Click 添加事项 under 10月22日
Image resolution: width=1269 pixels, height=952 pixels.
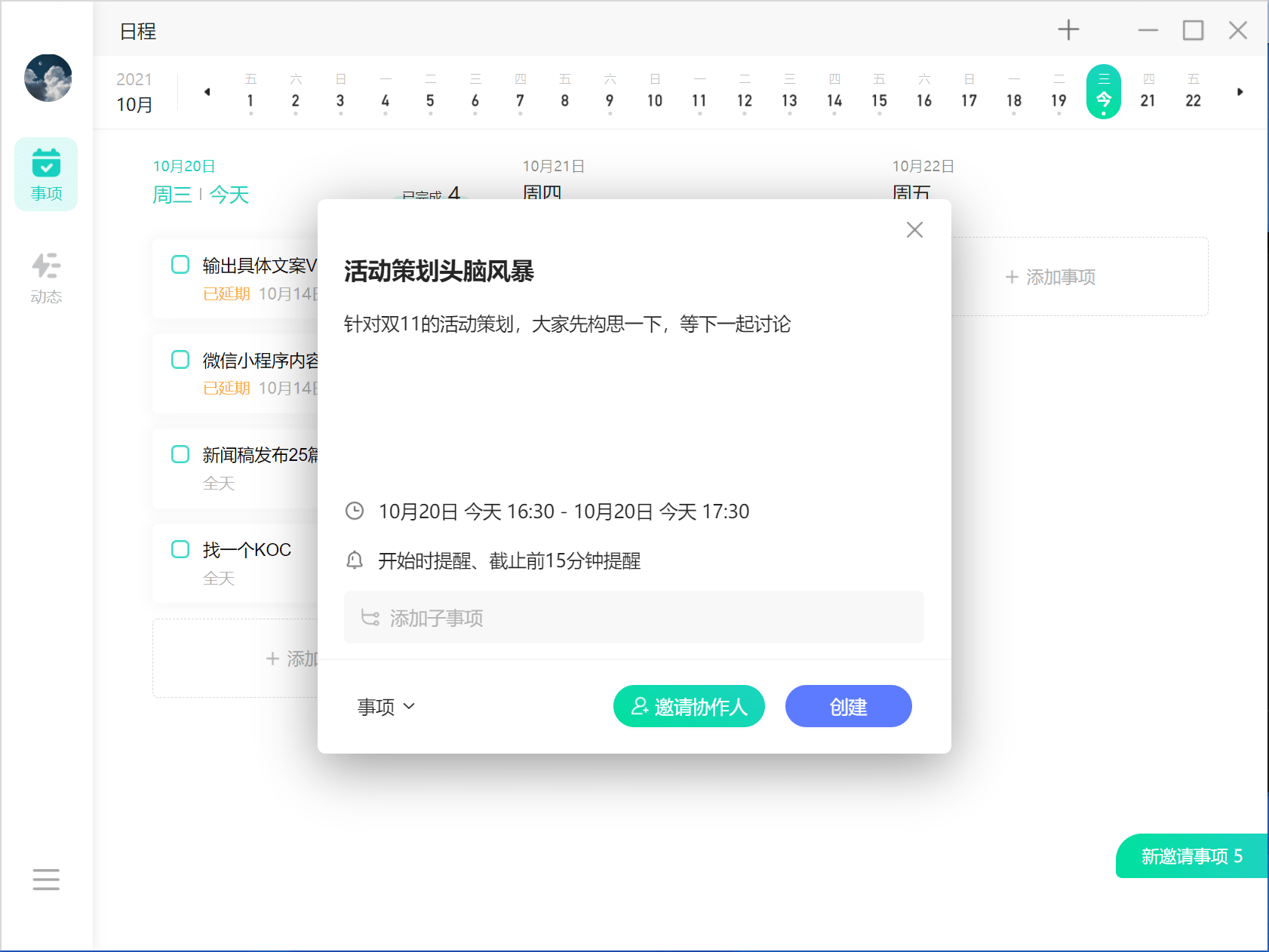[x=1050, y=277]
